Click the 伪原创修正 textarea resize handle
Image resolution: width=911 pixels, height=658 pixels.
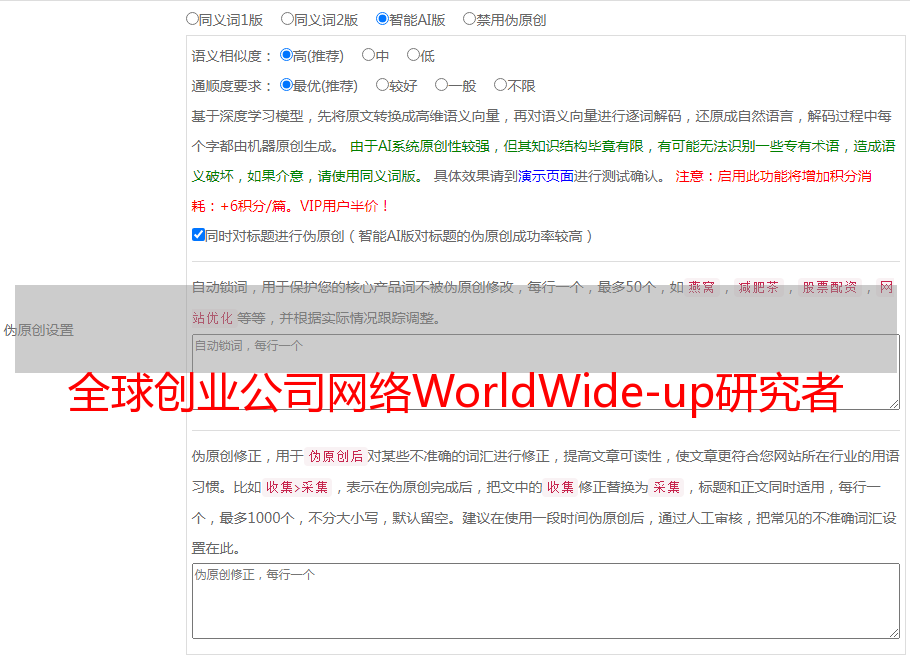[x=894, y=633]
